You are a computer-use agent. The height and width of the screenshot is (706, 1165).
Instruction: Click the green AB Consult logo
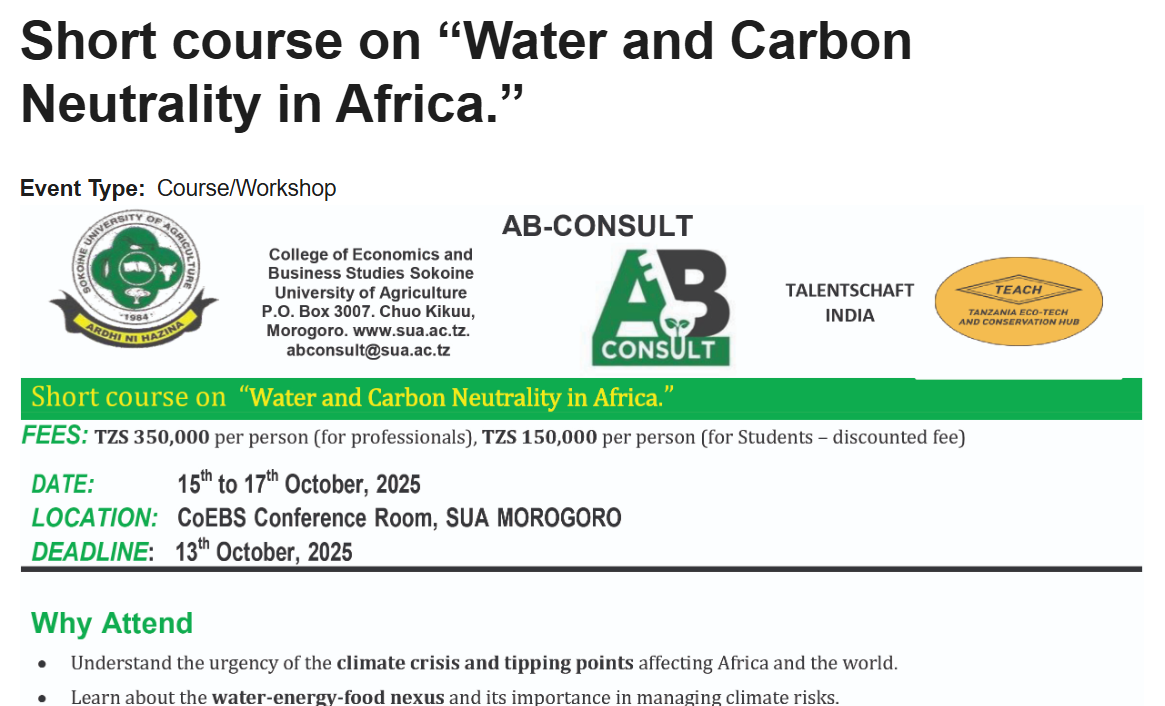tap(660, 307)
